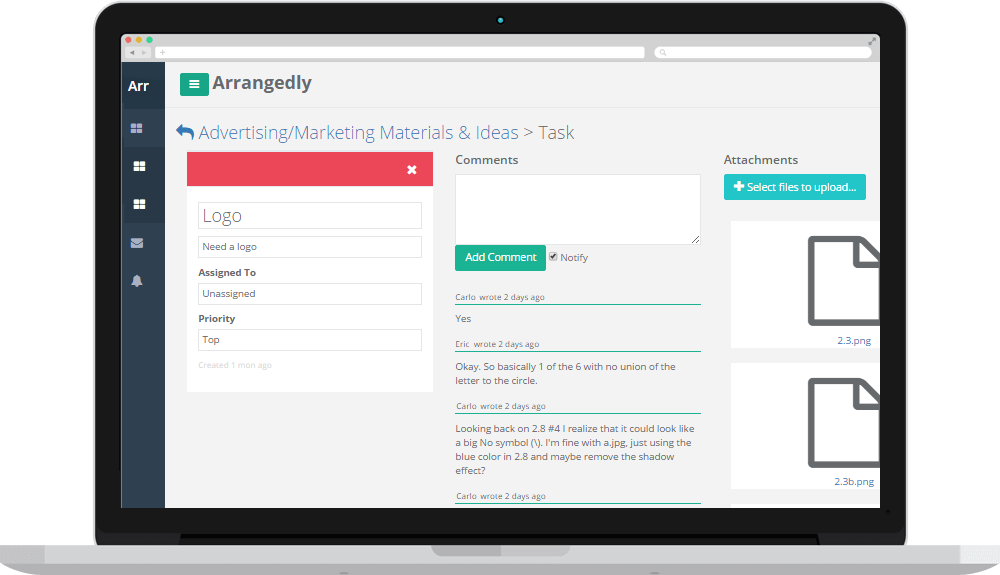
Task: Toggle the green hamburger menu button
Action: pyautogui.click(x=194, y=84)
